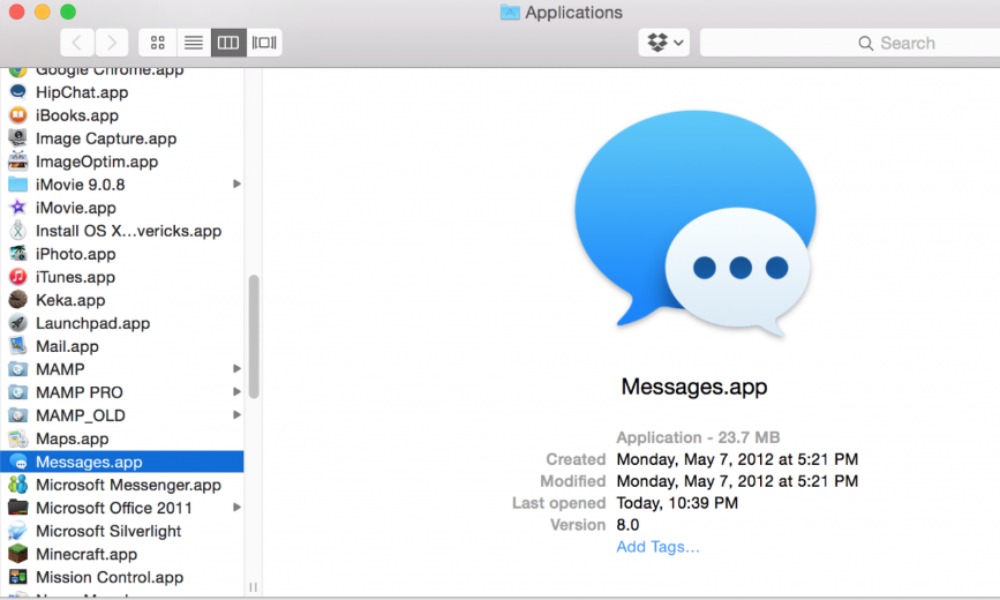The image size is (1000, 600).
Task: Expand the MAMP folder arrow
Action: click(x=237, y=369)
